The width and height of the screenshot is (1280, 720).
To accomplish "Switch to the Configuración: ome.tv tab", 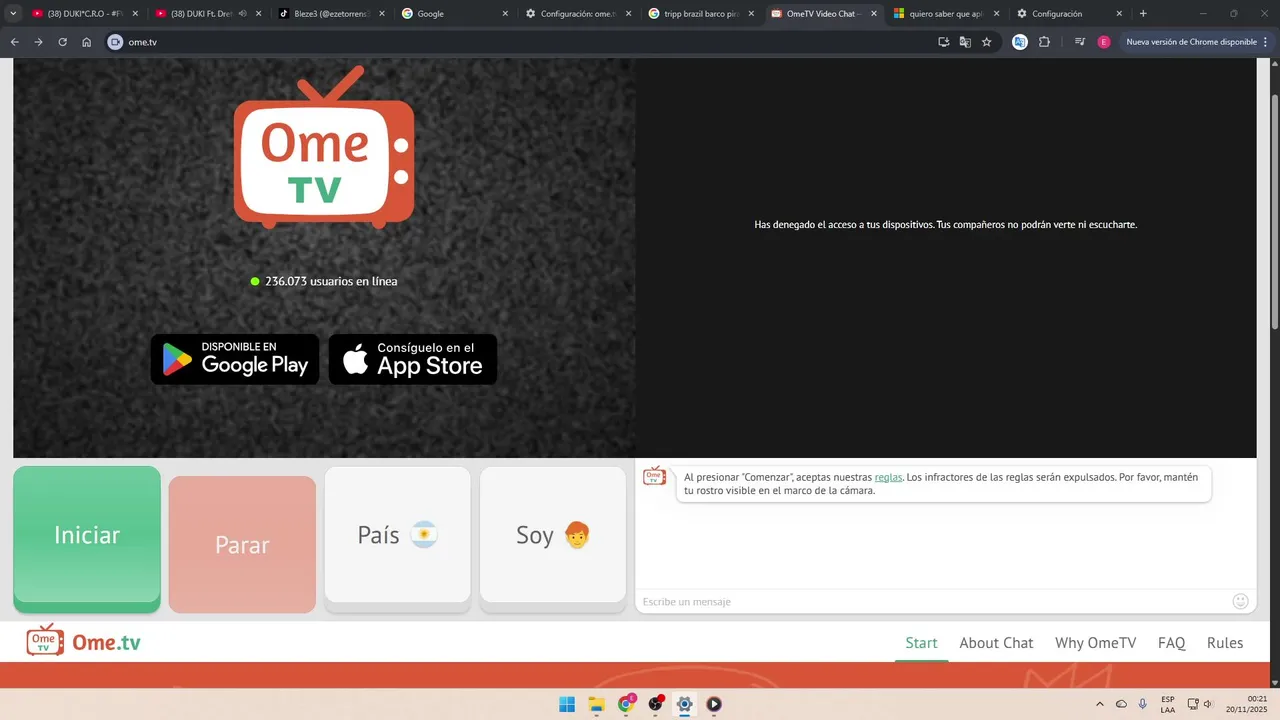I will (x=577, y=14).
